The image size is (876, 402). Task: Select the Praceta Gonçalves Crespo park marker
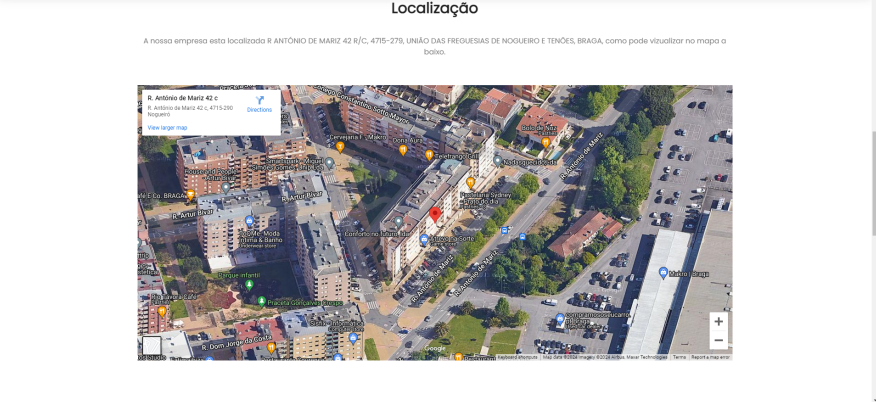(261, 302)
